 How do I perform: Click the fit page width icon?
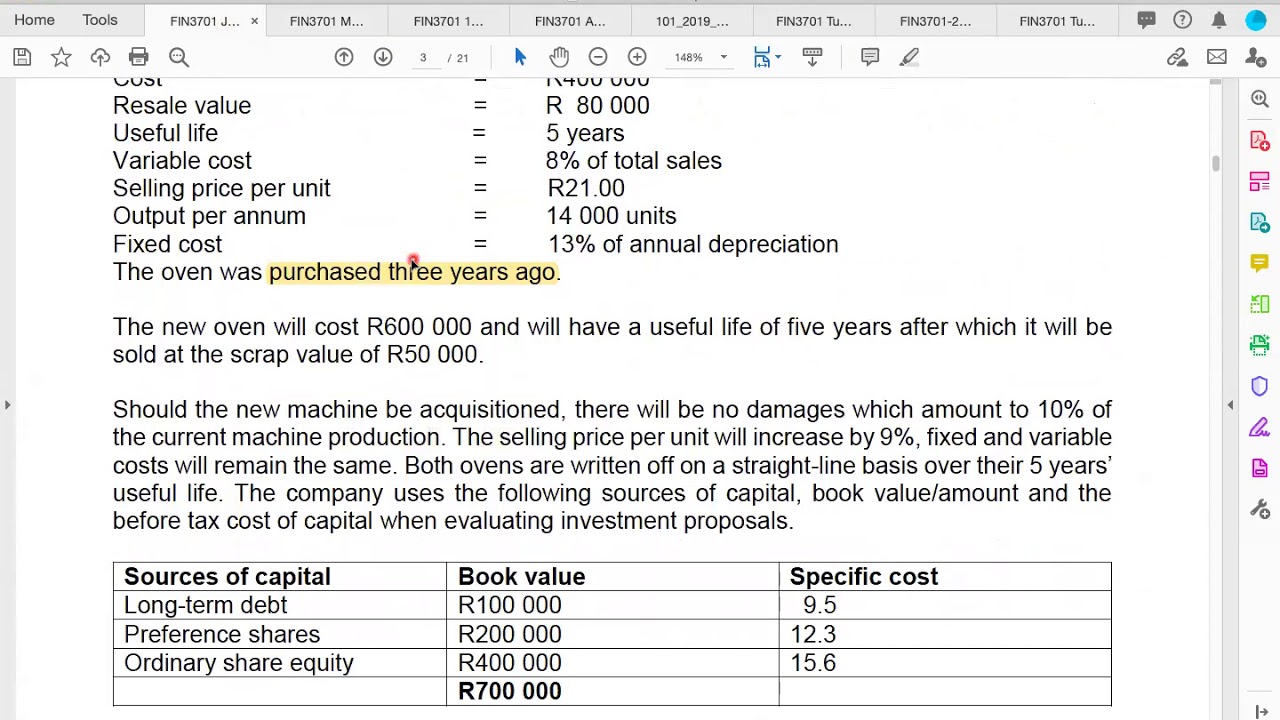762,57
